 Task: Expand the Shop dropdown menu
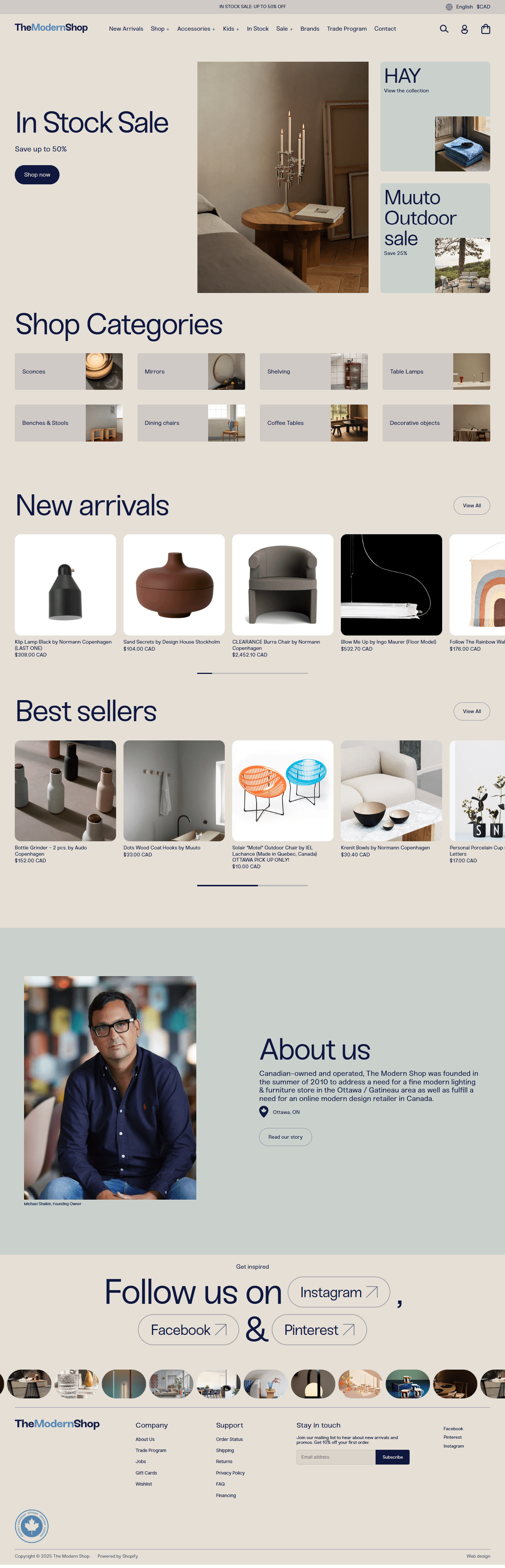[x=160, y=28]
